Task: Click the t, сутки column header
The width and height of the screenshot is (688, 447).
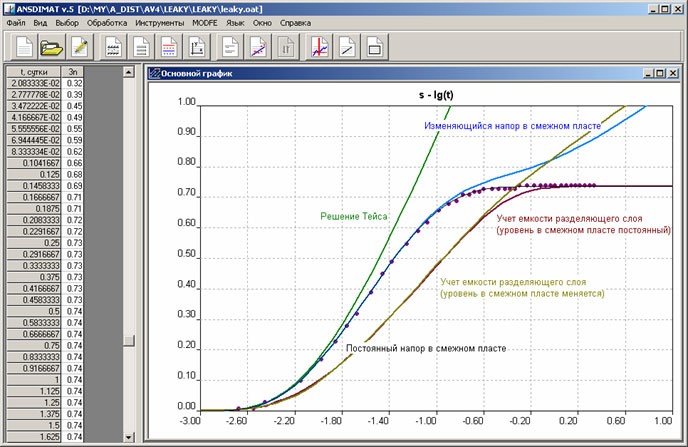Action: pos(34,72)
